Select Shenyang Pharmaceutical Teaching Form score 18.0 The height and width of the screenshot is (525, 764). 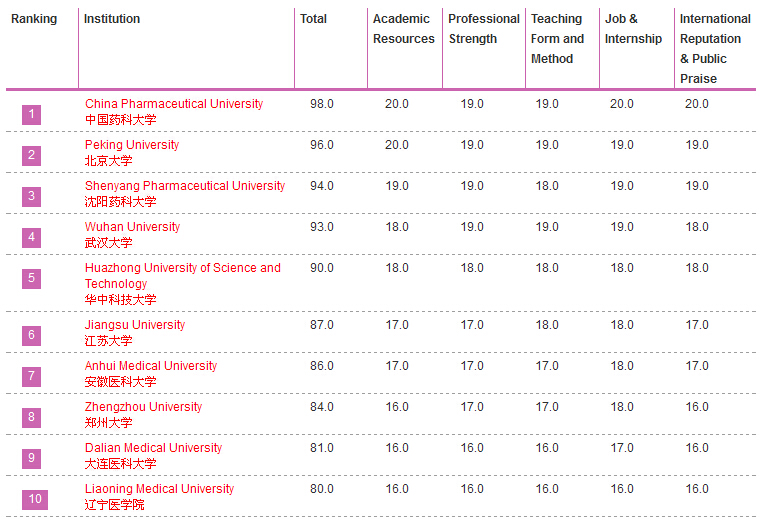tap(547, 186)
